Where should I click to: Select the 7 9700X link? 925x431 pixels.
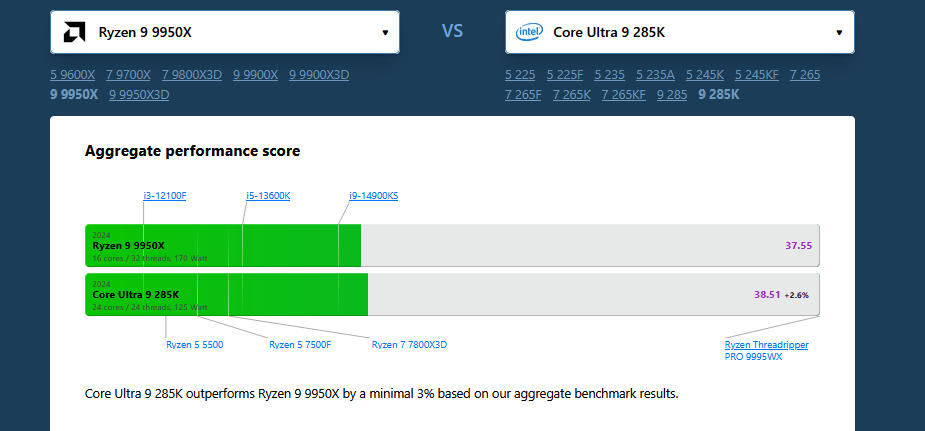128,75
